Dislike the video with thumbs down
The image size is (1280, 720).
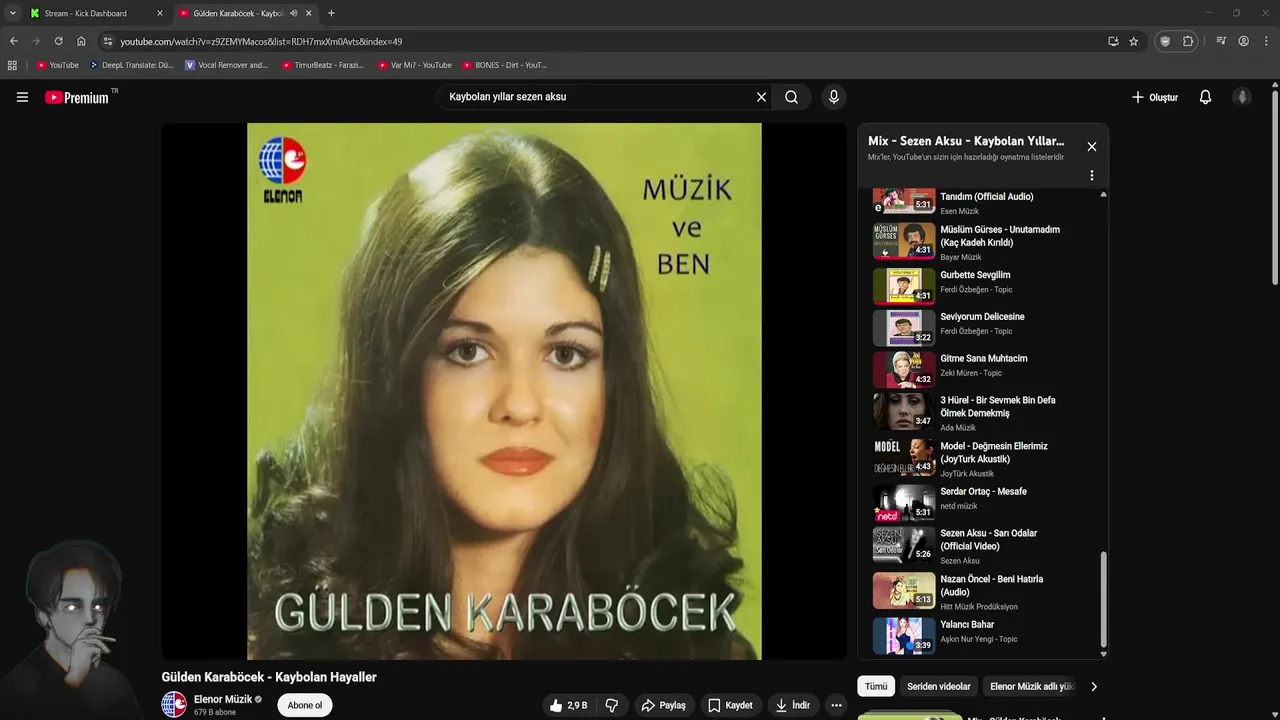point(611,705)
